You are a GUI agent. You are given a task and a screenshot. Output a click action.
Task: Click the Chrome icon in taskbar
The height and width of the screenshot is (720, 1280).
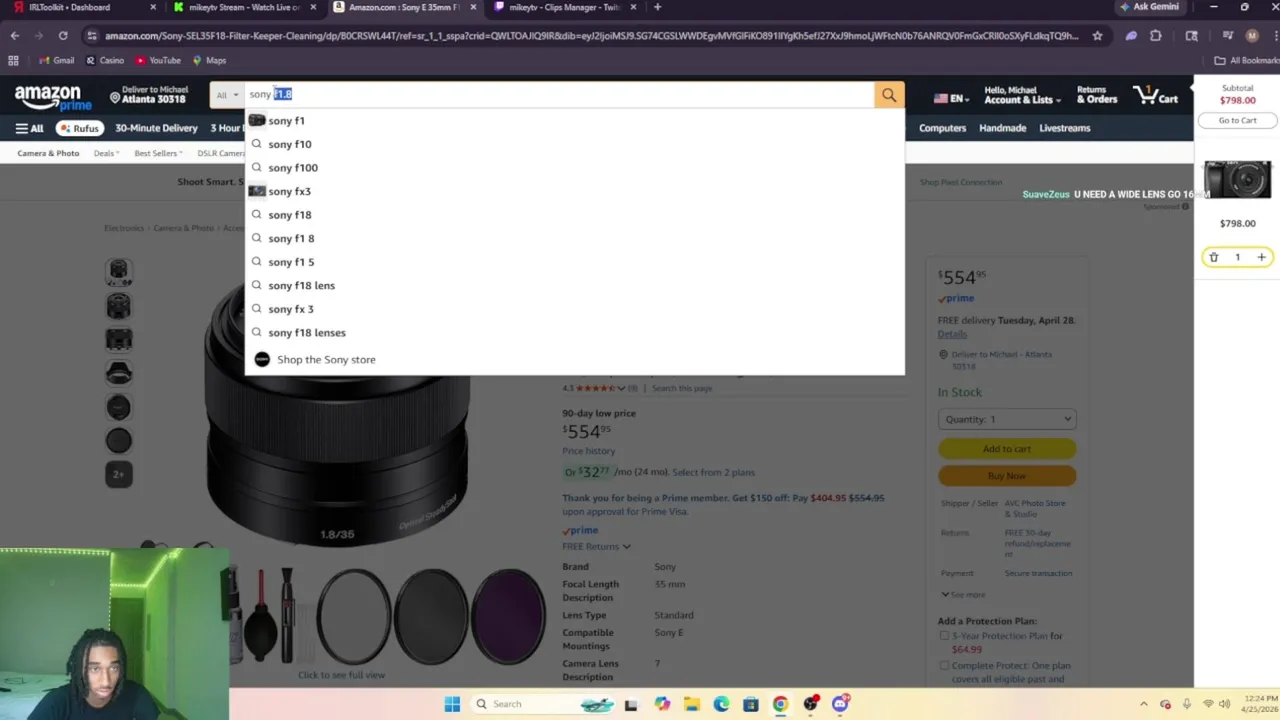tap(780, 704)
